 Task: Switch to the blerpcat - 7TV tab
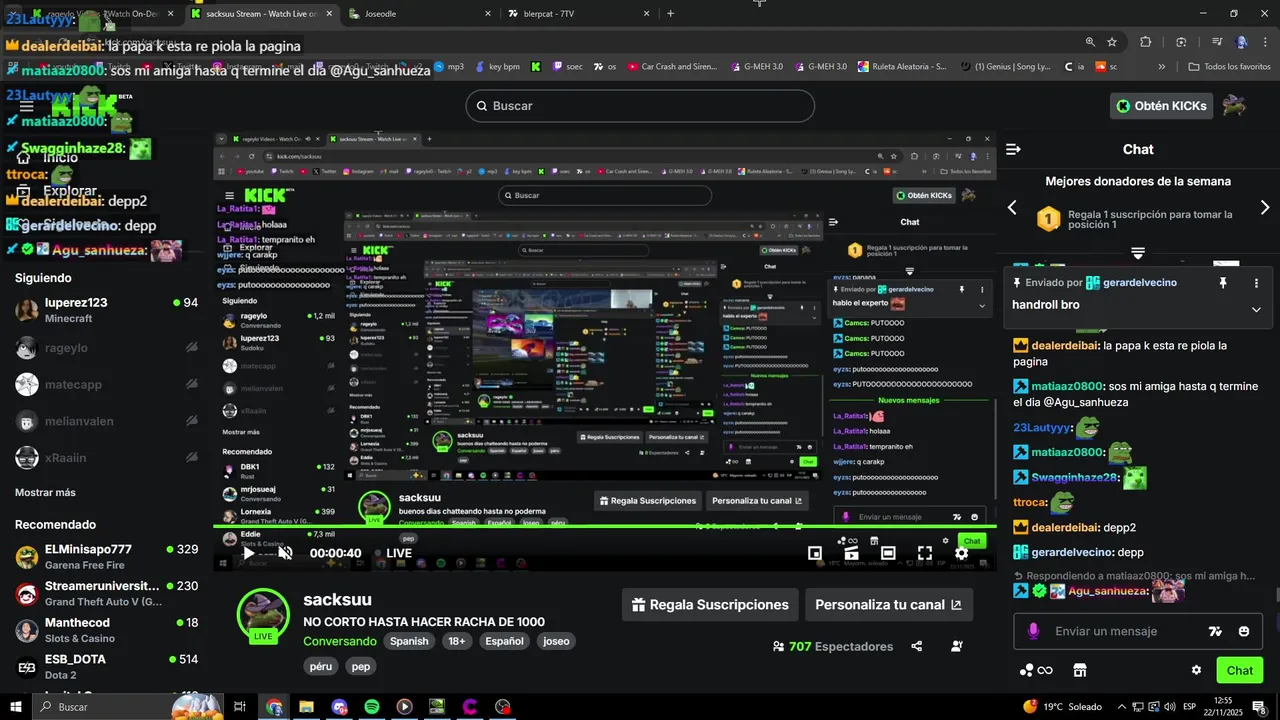(576, 14)
